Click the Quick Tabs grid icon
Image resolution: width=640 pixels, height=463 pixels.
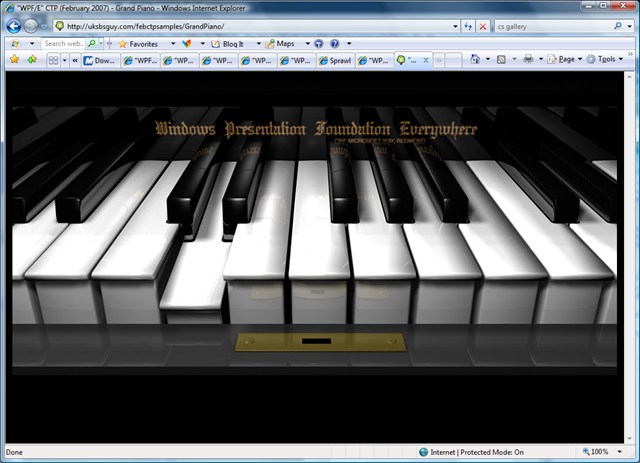53,60
